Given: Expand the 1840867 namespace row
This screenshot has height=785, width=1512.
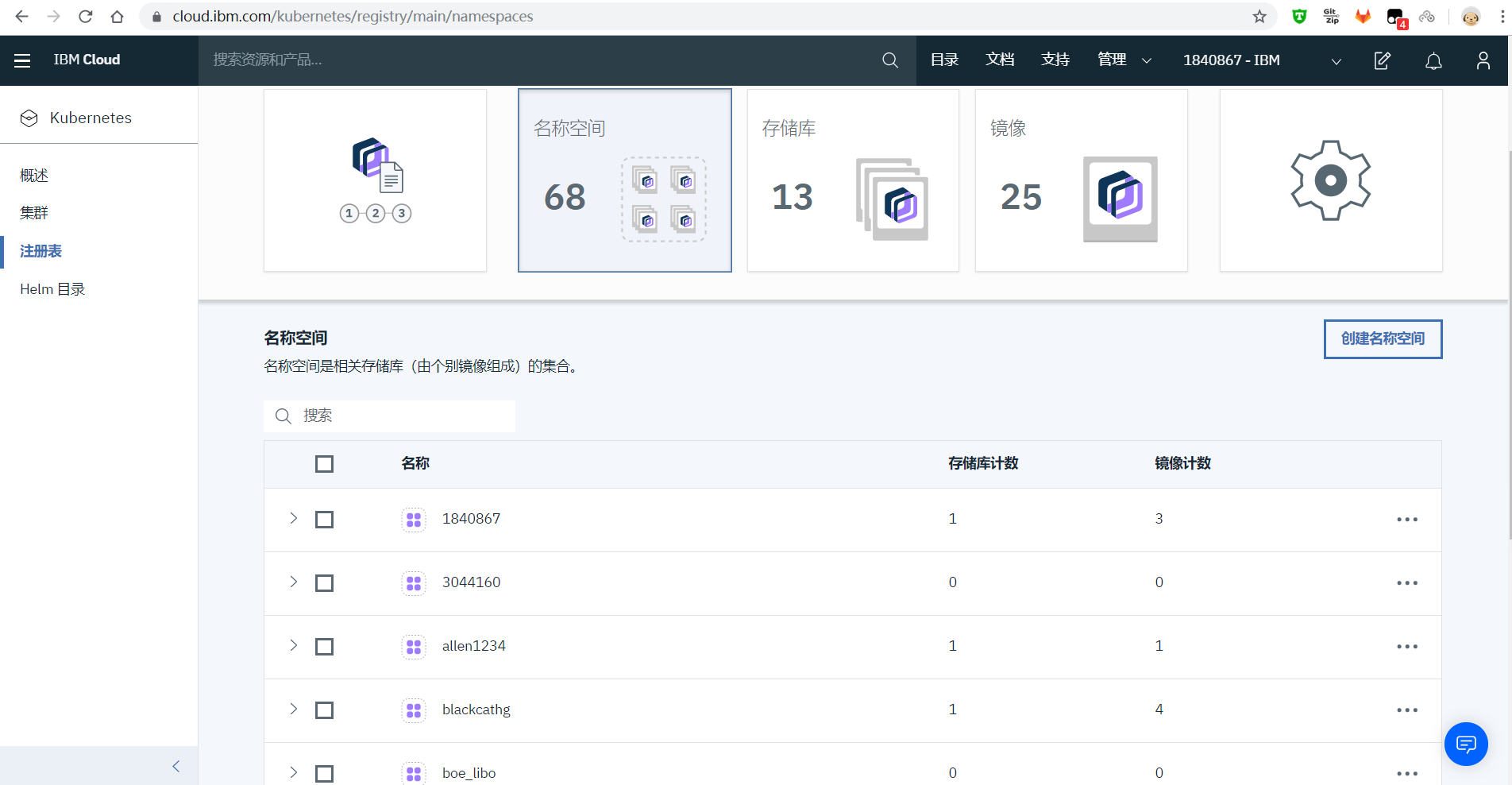Looking at the screenshot, I should click(x=294, y=518).
